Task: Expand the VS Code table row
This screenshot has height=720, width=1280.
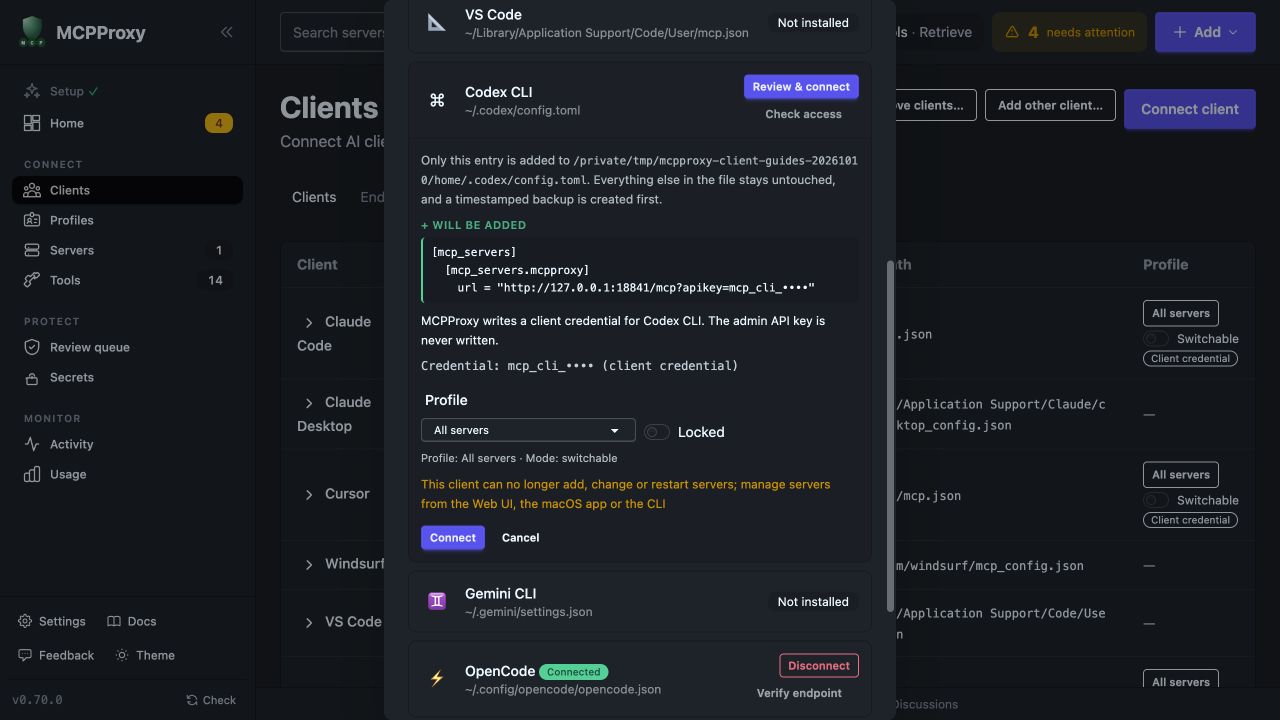Action: click(x=309, y=623)
